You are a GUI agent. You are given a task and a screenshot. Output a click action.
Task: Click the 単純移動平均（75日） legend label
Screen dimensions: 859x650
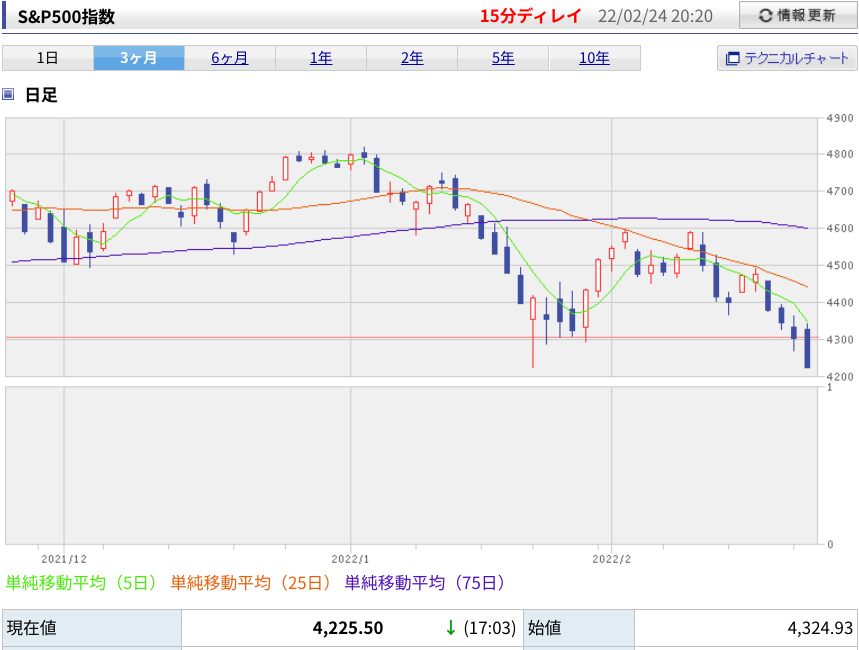click(x=425, y=583)
